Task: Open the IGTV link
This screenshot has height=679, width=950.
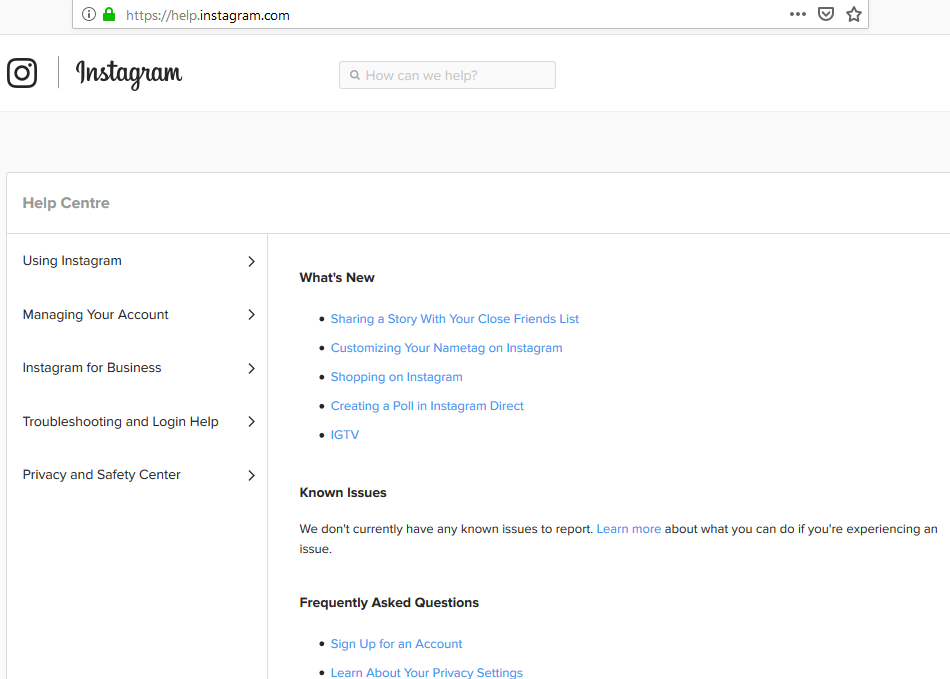Action: tap(345, 435)
